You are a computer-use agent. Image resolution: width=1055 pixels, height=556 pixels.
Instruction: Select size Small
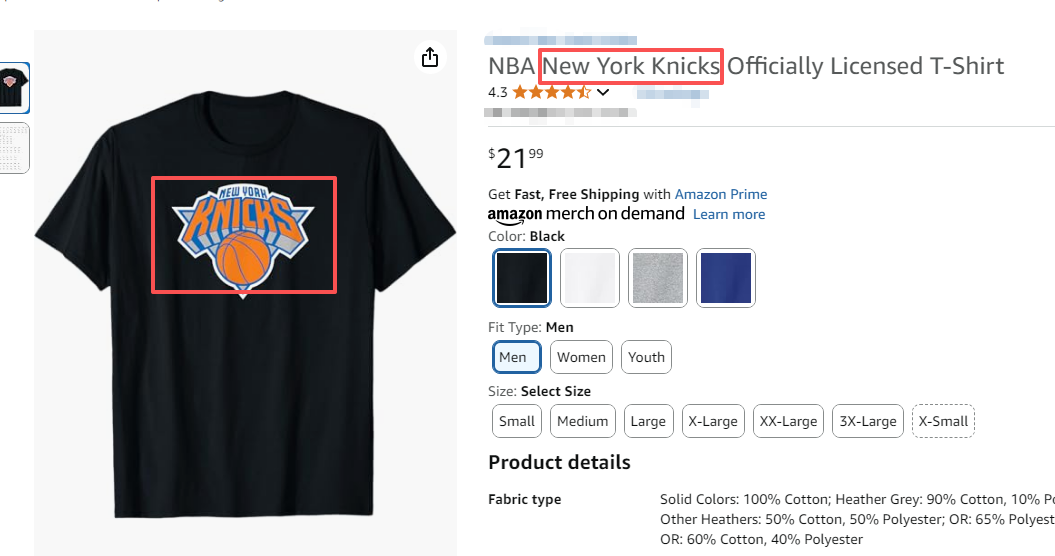click(517, 421)
